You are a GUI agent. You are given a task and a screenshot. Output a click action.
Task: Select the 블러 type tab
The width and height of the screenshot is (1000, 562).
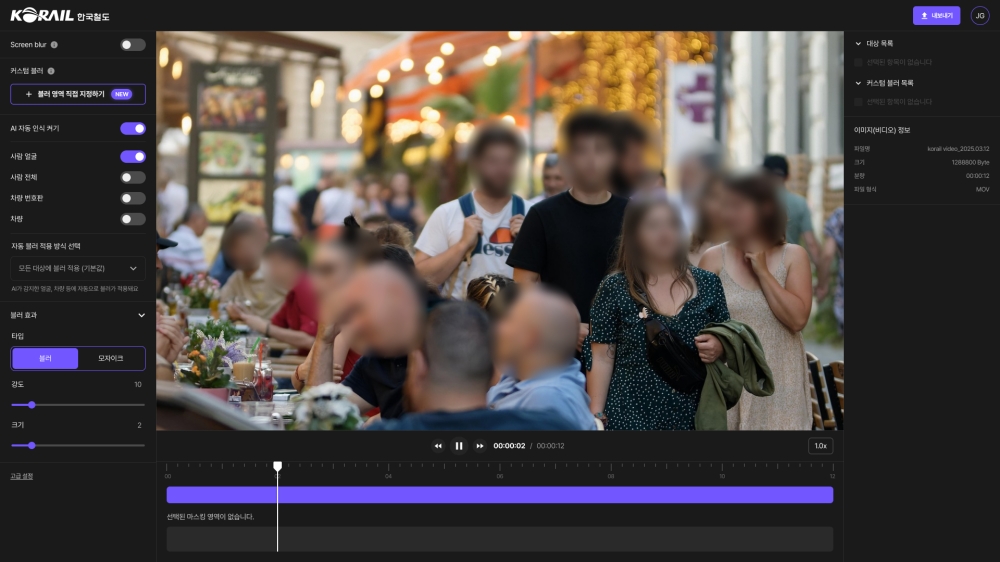pyautogui.click(x=45, y=358)
